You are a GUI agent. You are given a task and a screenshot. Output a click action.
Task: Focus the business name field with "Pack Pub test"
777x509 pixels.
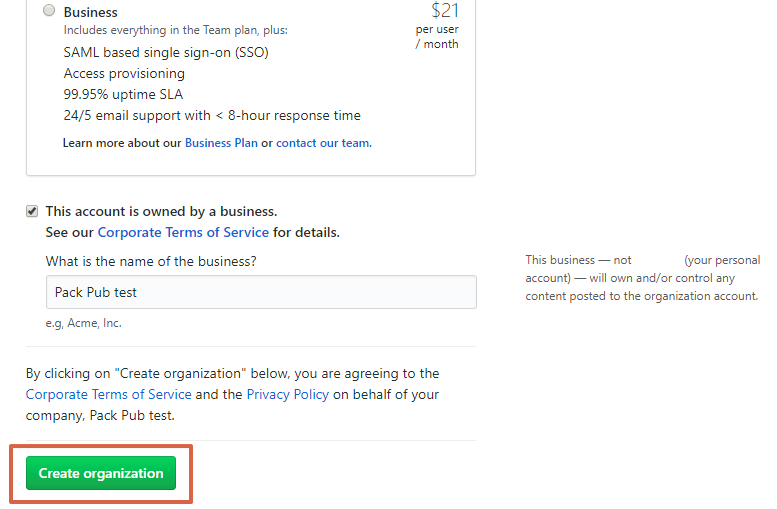click(261, 292)
